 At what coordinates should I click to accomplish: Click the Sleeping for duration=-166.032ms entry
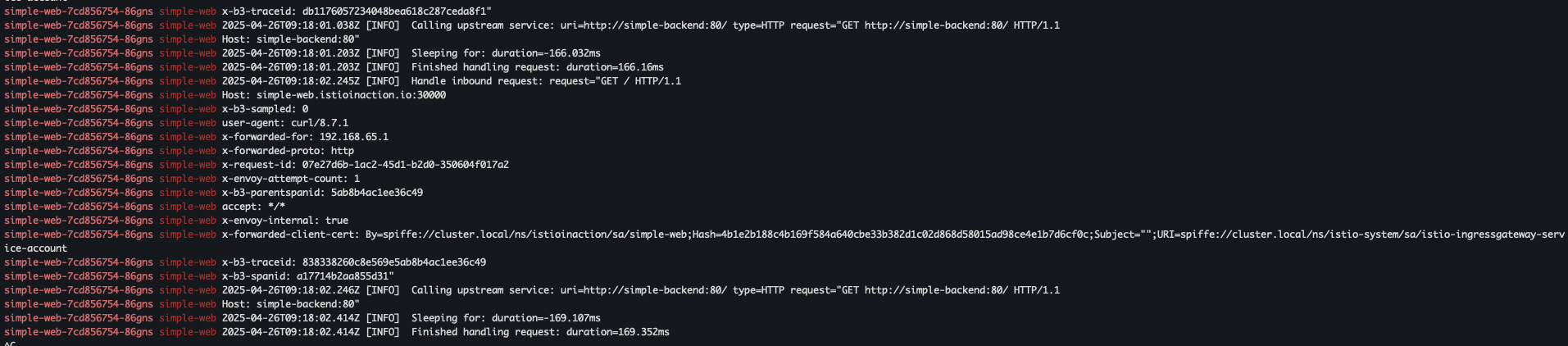pyautogui.click(x=506, y=53)
